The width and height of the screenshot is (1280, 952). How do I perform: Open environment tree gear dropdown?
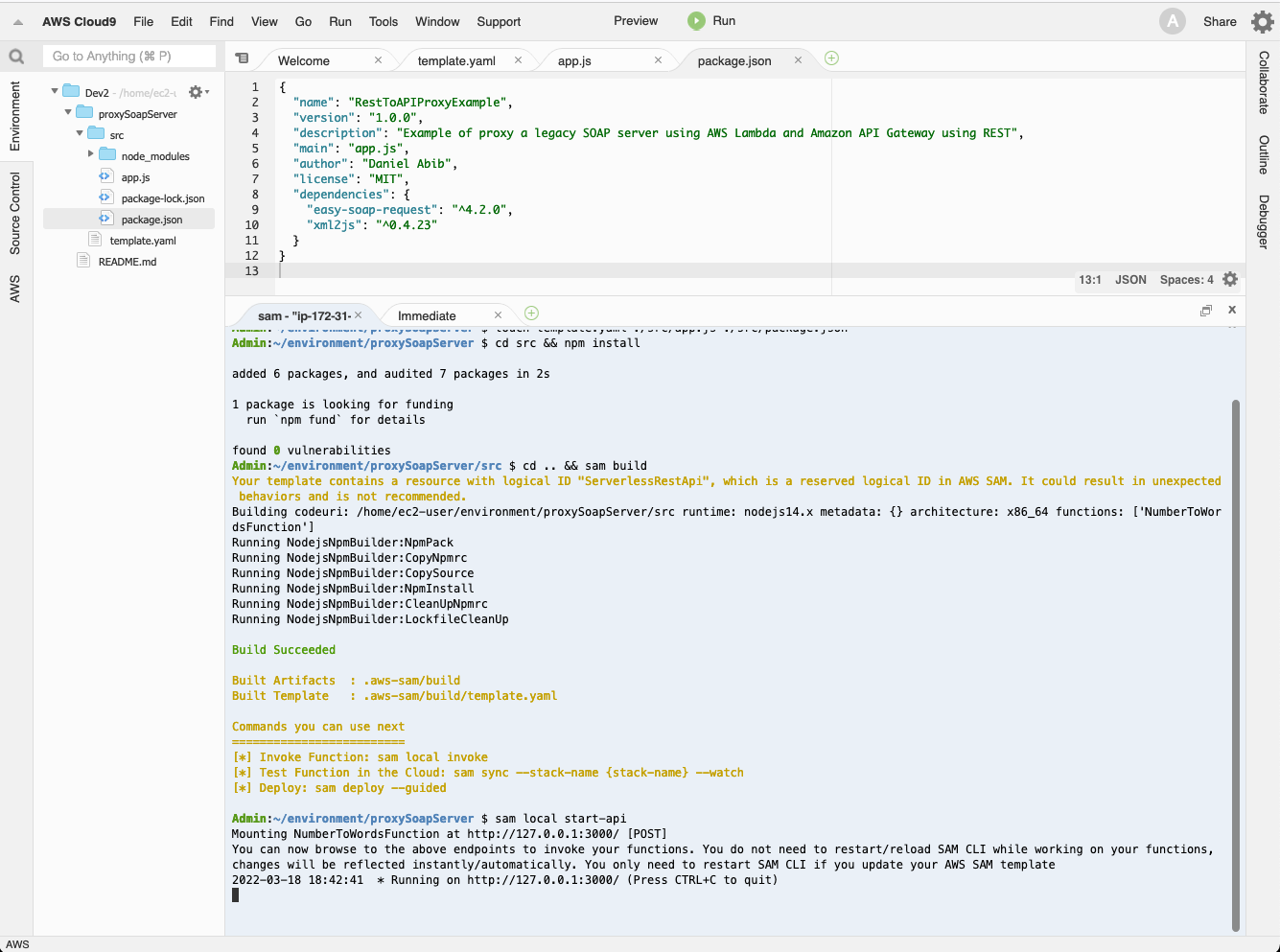(x=198, y=92)
